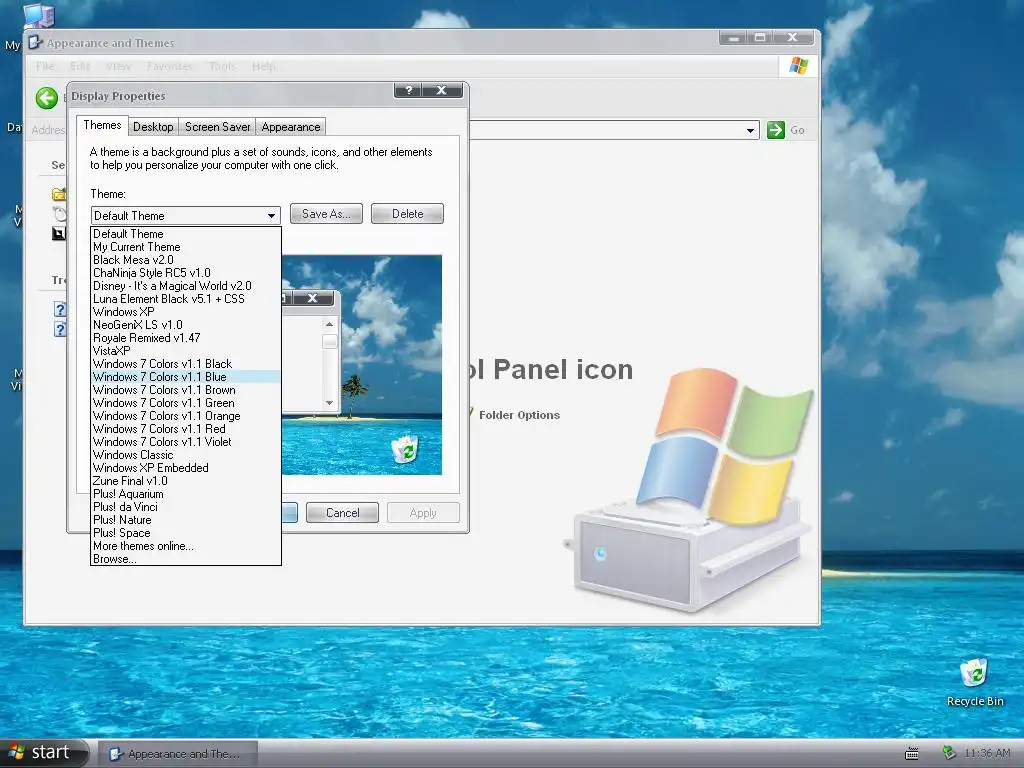Click Display Properties help question button
Viewport: 1024px width, 768px height.
408,90
